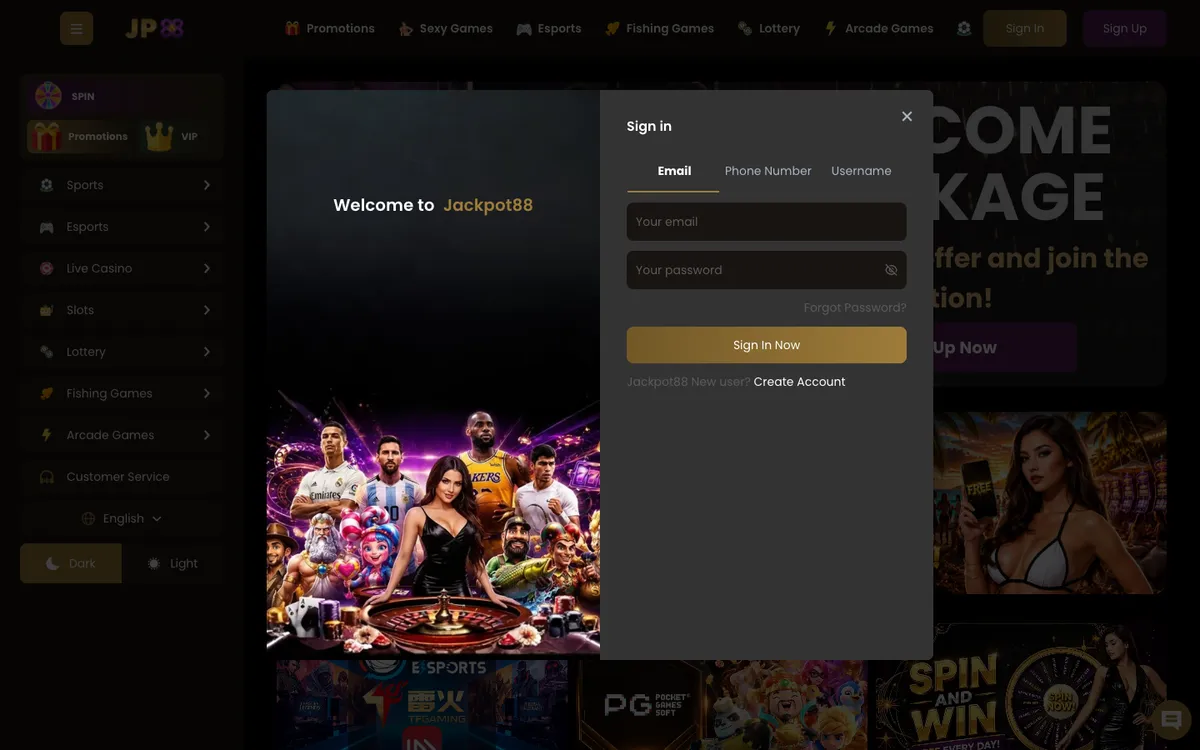The width and height of the screenshot is (1200, 750).
Task: Open the English language dropdown
Action: 122,519
